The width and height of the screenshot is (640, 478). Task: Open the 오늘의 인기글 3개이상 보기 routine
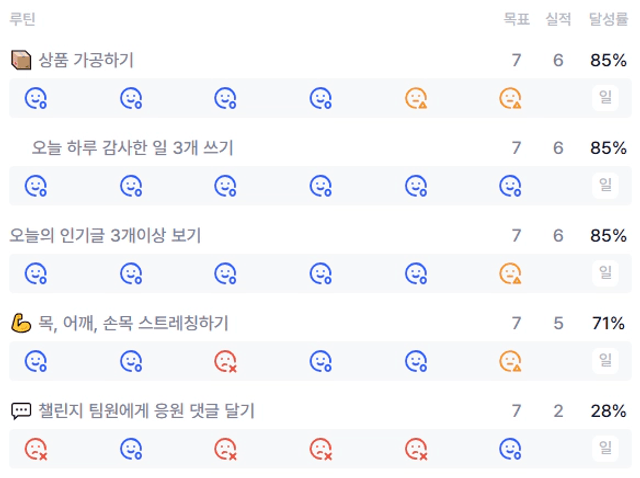(105, 236)
